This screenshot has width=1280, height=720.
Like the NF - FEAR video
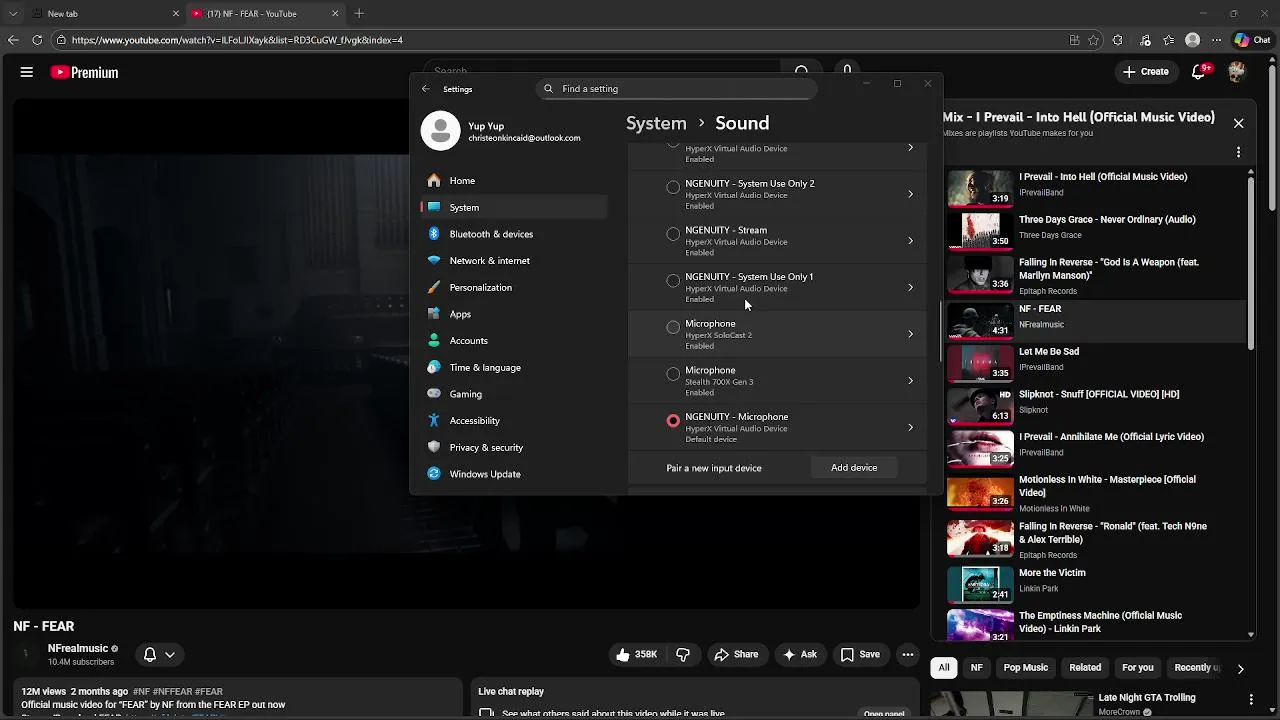636,654
